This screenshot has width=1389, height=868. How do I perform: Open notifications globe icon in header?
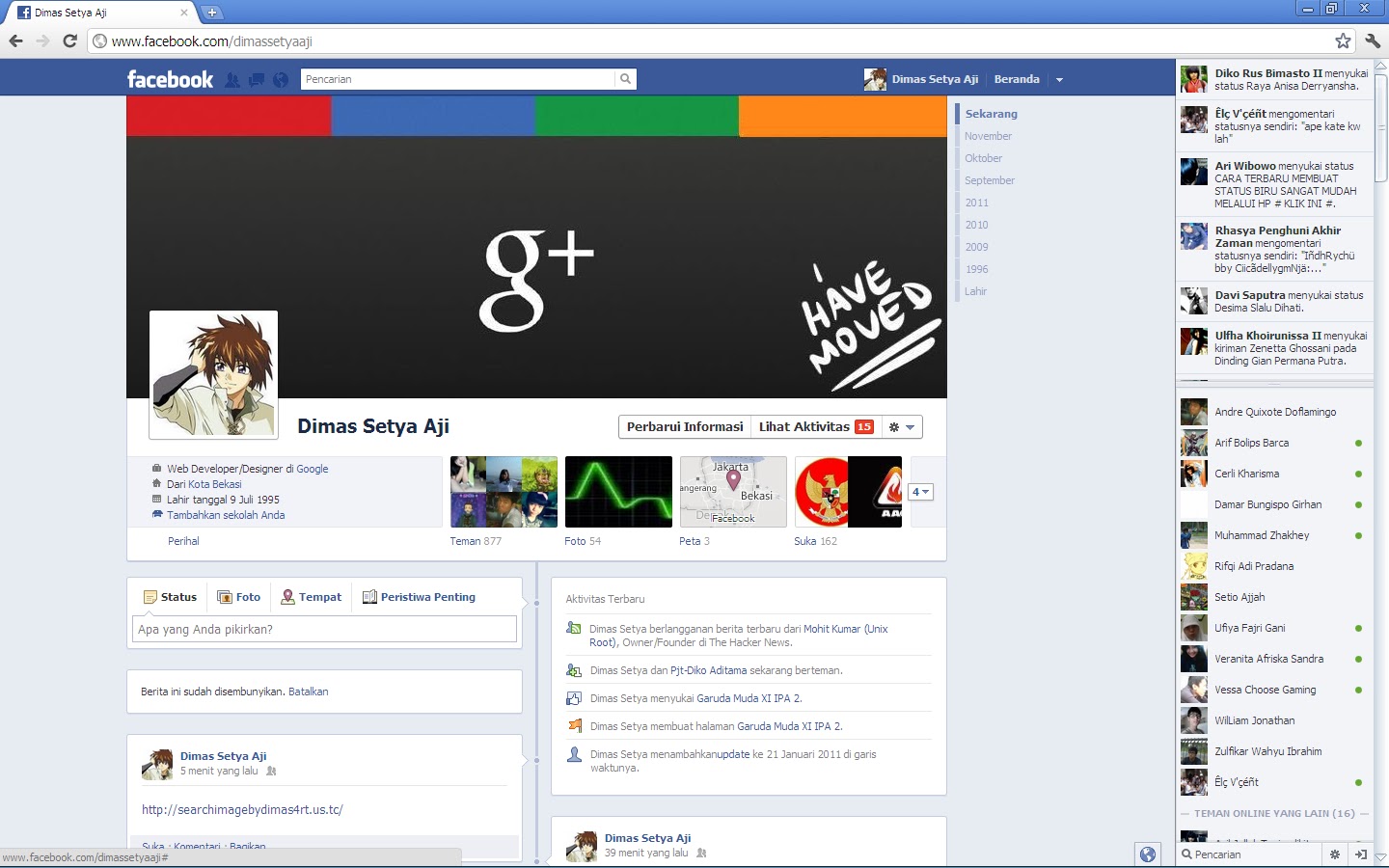(281, 80)
